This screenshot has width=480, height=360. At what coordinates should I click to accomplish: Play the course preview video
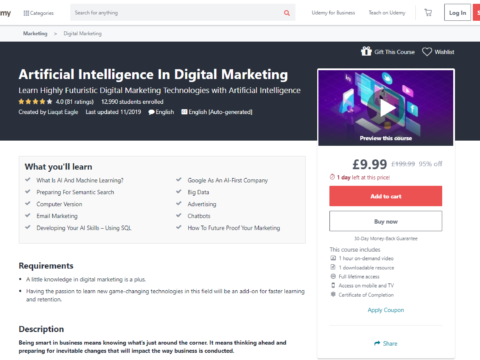coord(386,108)
